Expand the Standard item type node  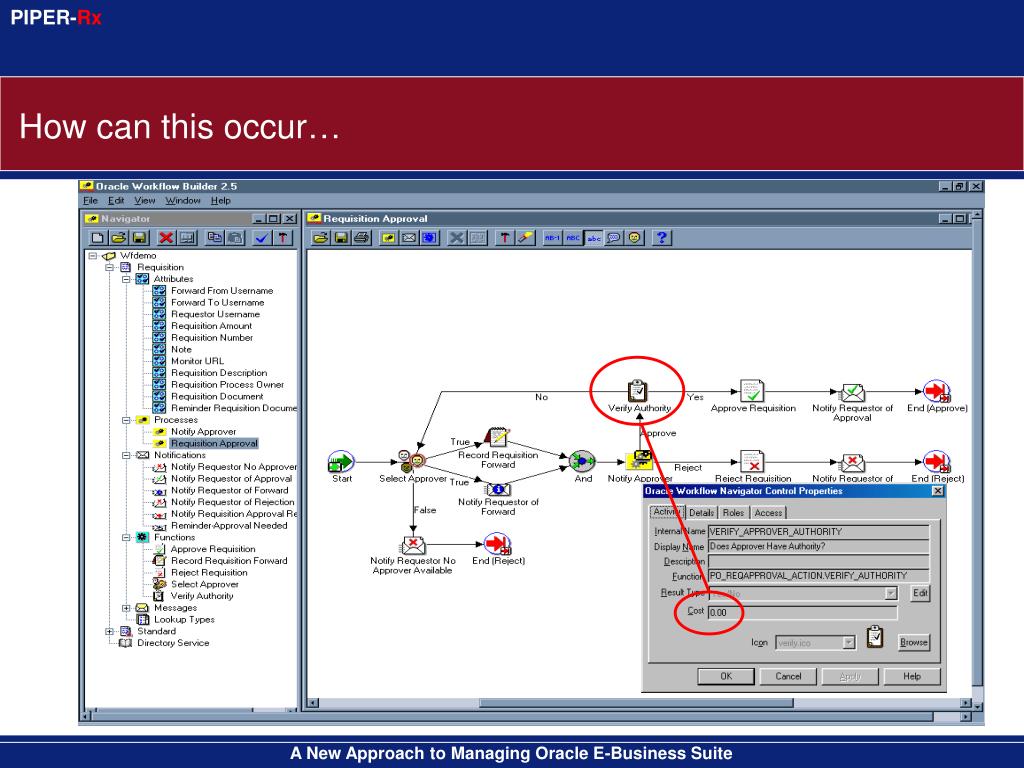110,632
